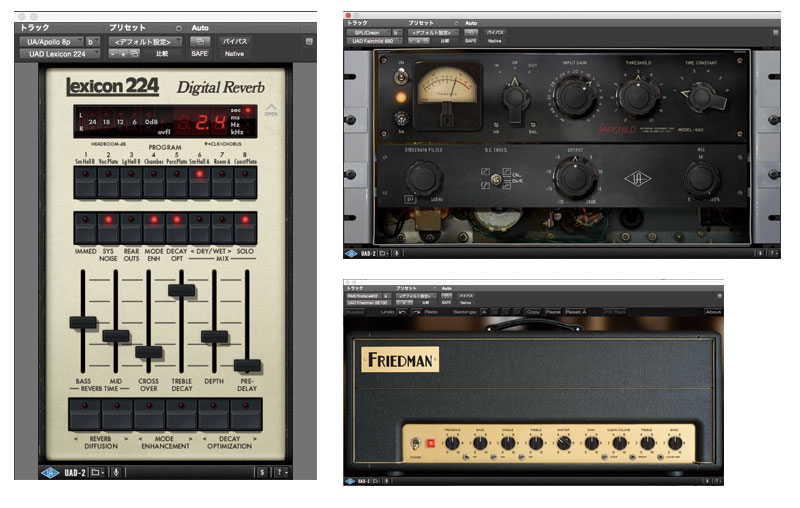This screenshot has height=508, width=800.
Task: Click the Fairchild SIDECHAIN FILTER knob
Action: (423, 178)
